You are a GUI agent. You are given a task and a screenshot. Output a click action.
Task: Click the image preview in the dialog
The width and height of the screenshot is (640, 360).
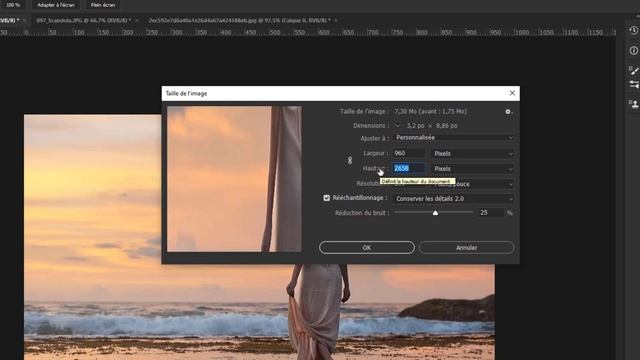234,179
